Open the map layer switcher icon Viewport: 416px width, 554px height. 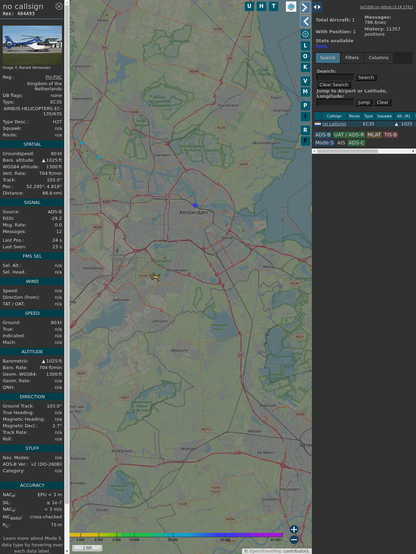(x=291, y=7)
